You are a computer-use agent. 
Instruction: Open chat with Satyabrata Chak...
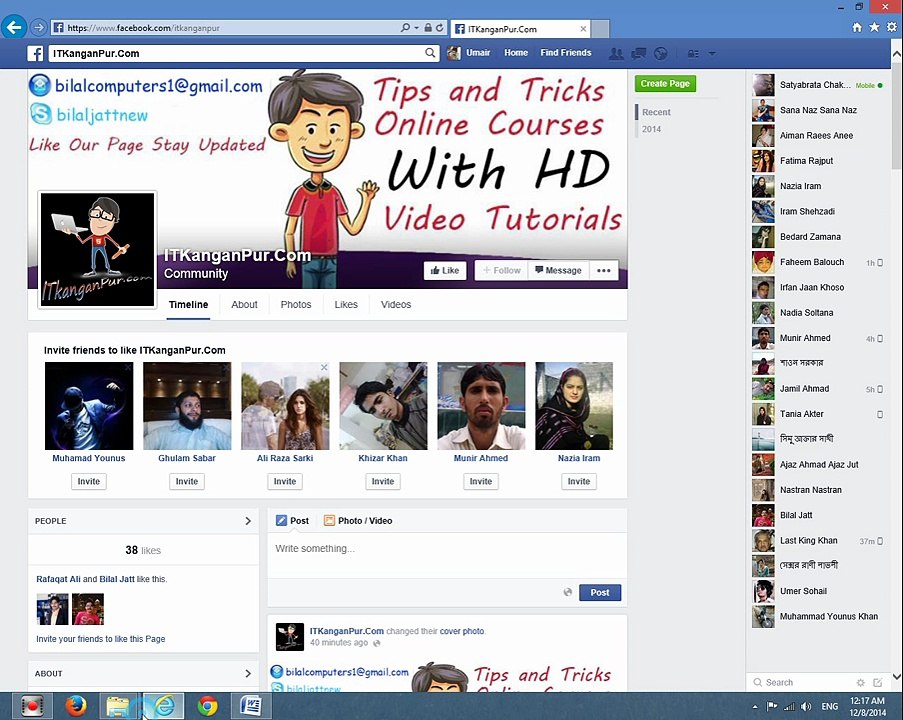[x=818, y=85]
